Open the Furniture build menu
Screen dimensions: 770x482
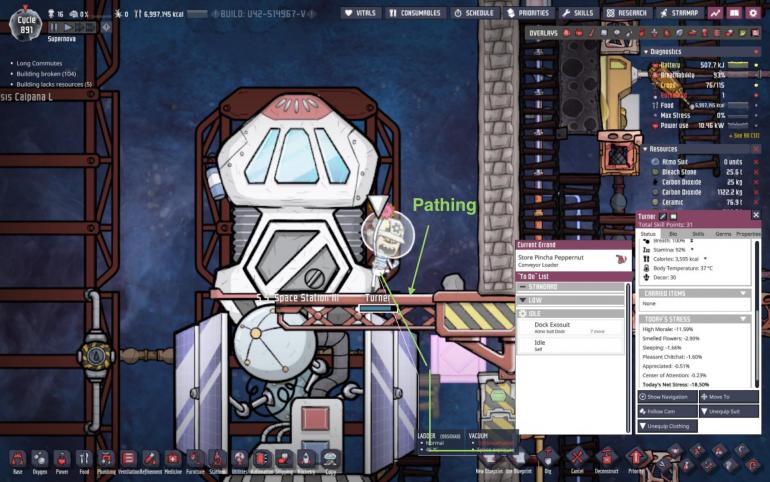pyautogui.click(x=195, y=462)
